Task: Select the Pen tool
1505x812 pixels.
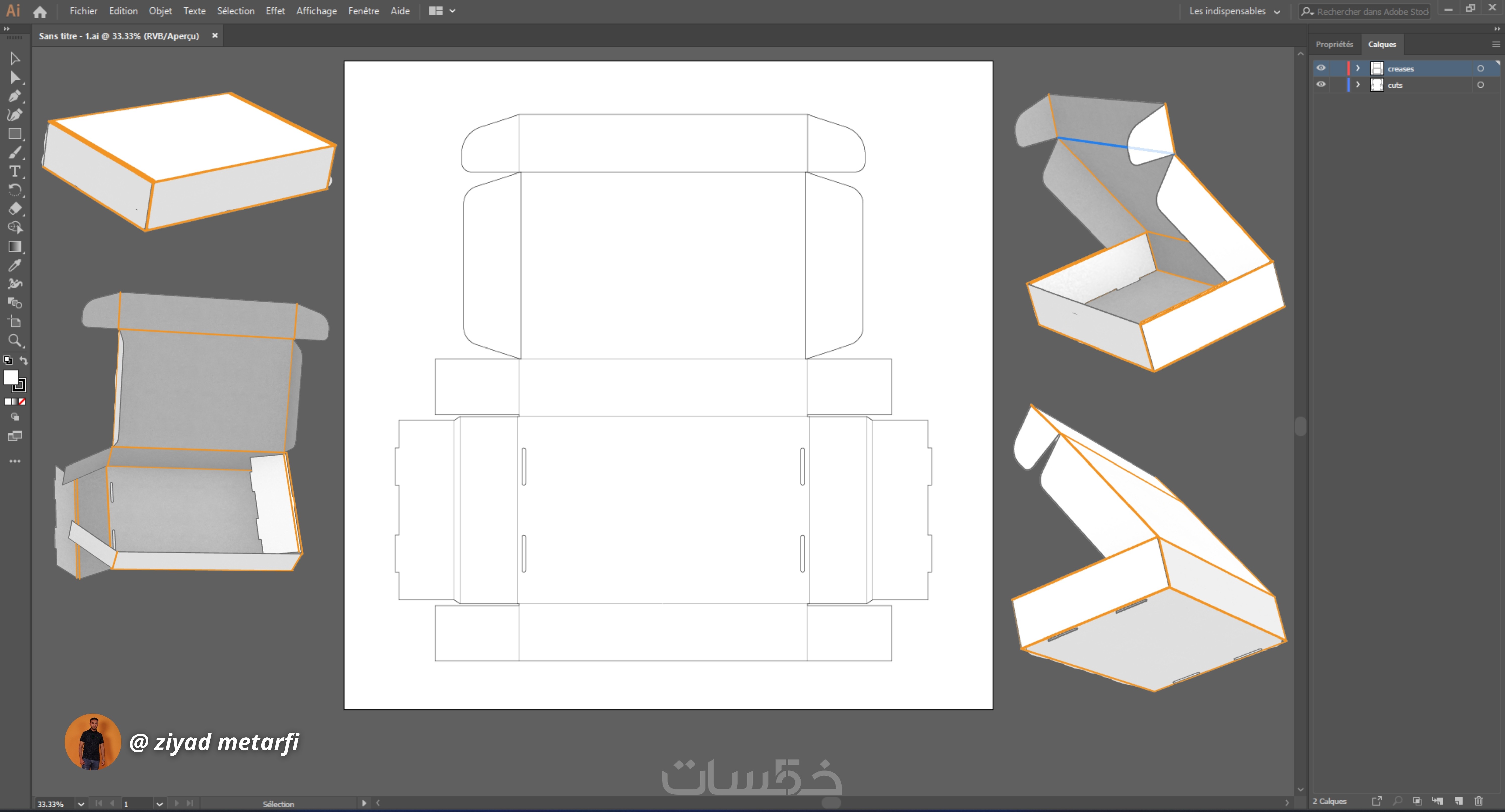Action: (15, 96)
